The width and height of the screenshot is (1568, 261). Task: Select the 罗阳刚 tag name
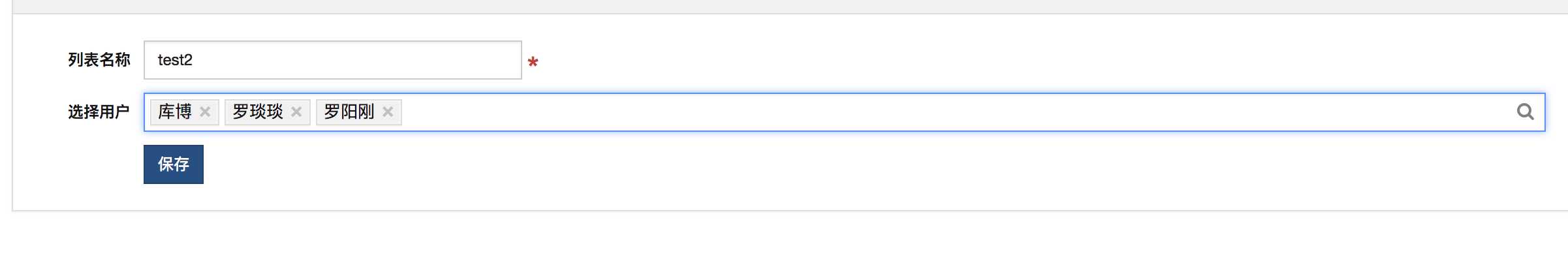pos(349,112)
